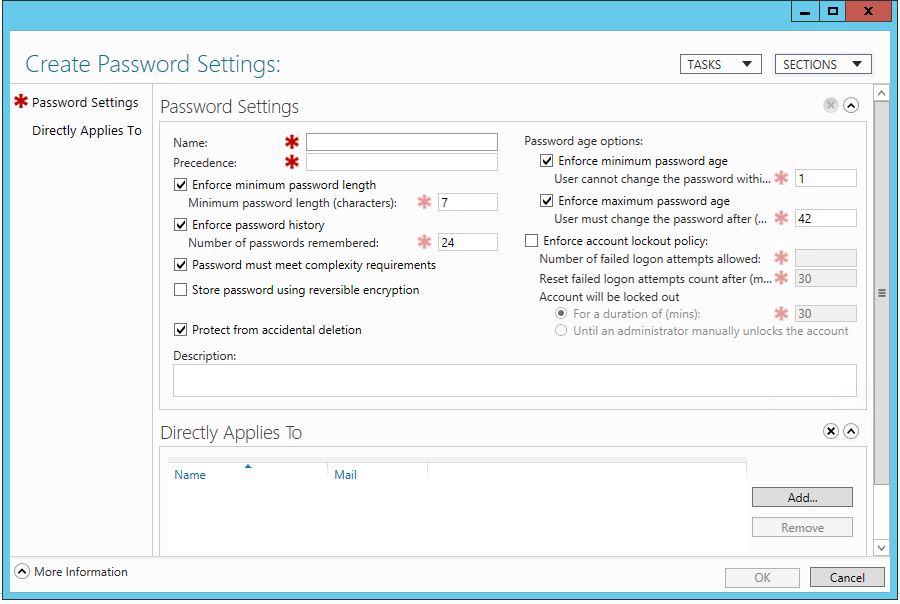
Task: Uncheck Enforce minimum password length
Action: pos(181,185)
